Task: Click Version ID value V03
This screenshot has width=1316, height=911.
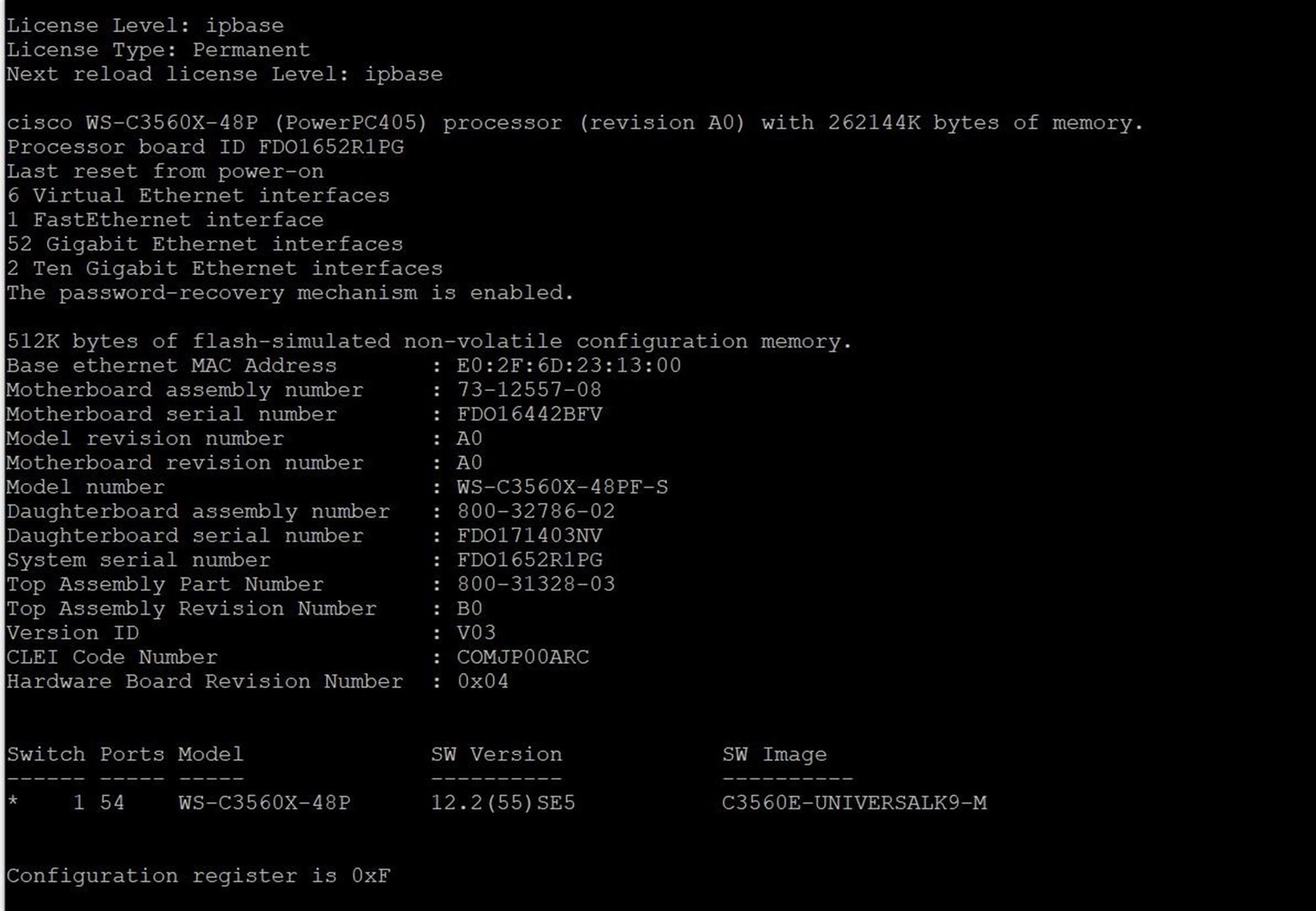Action: pyautogui.click(x=476, y=633)
